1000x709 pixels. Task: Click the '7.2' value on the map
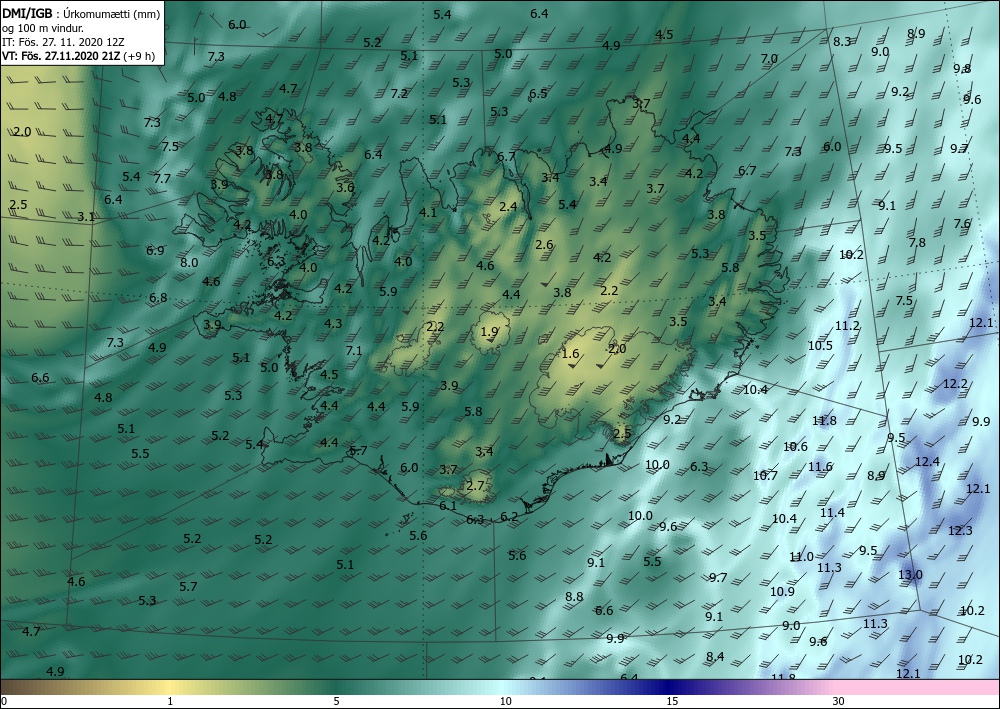pos(399,94)
